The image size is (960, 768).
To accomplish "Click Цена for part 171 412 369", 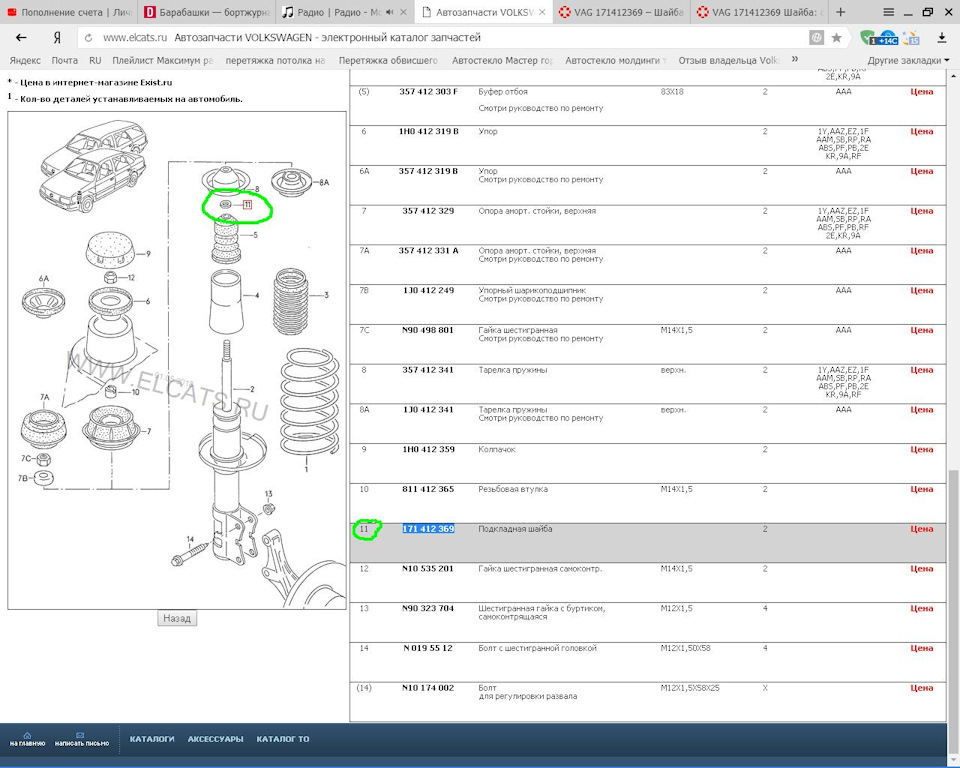I will pos(921,530).
